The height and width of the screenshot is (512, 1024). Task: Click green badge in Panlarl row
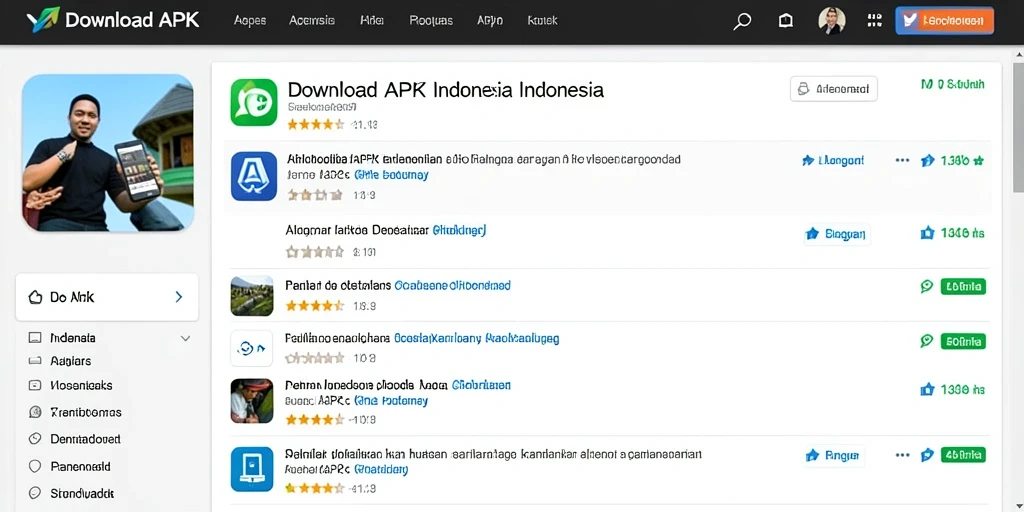(963, 286)
